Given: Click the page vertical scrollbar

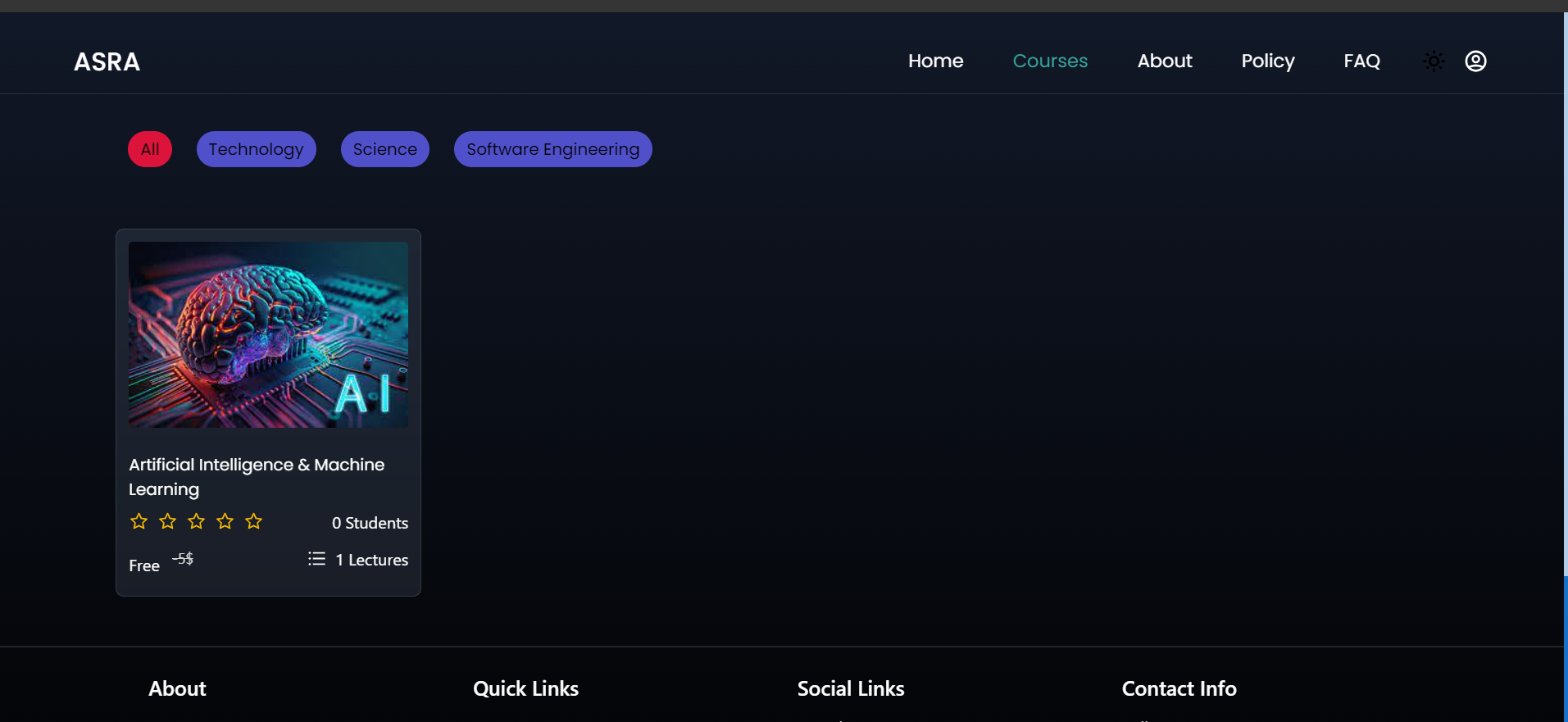Looking at the screenshot, I should click(x=1566, y=367).
